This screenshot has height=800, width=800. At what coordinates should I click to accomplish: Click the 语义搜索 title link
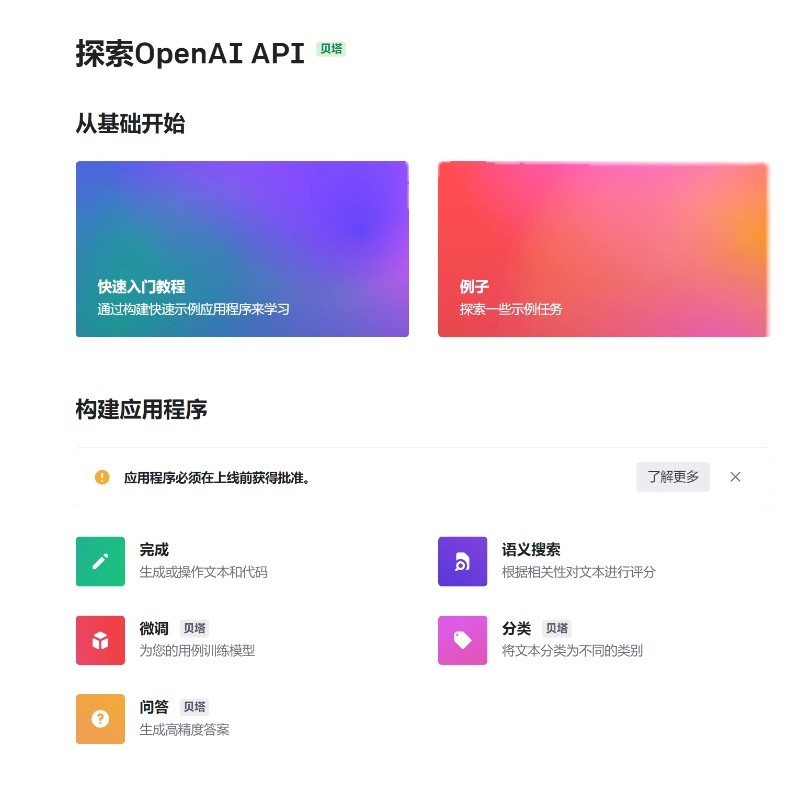pyautogui.click(x=531, y=549)
